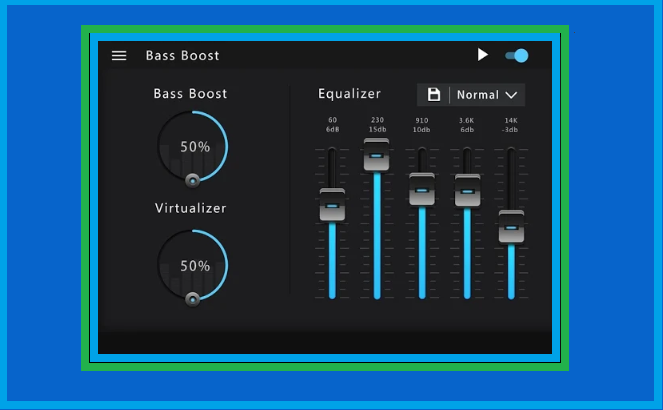Click the 14K equalizer slider handle
The height and width of the screenshot is (410, 663).
511,227
